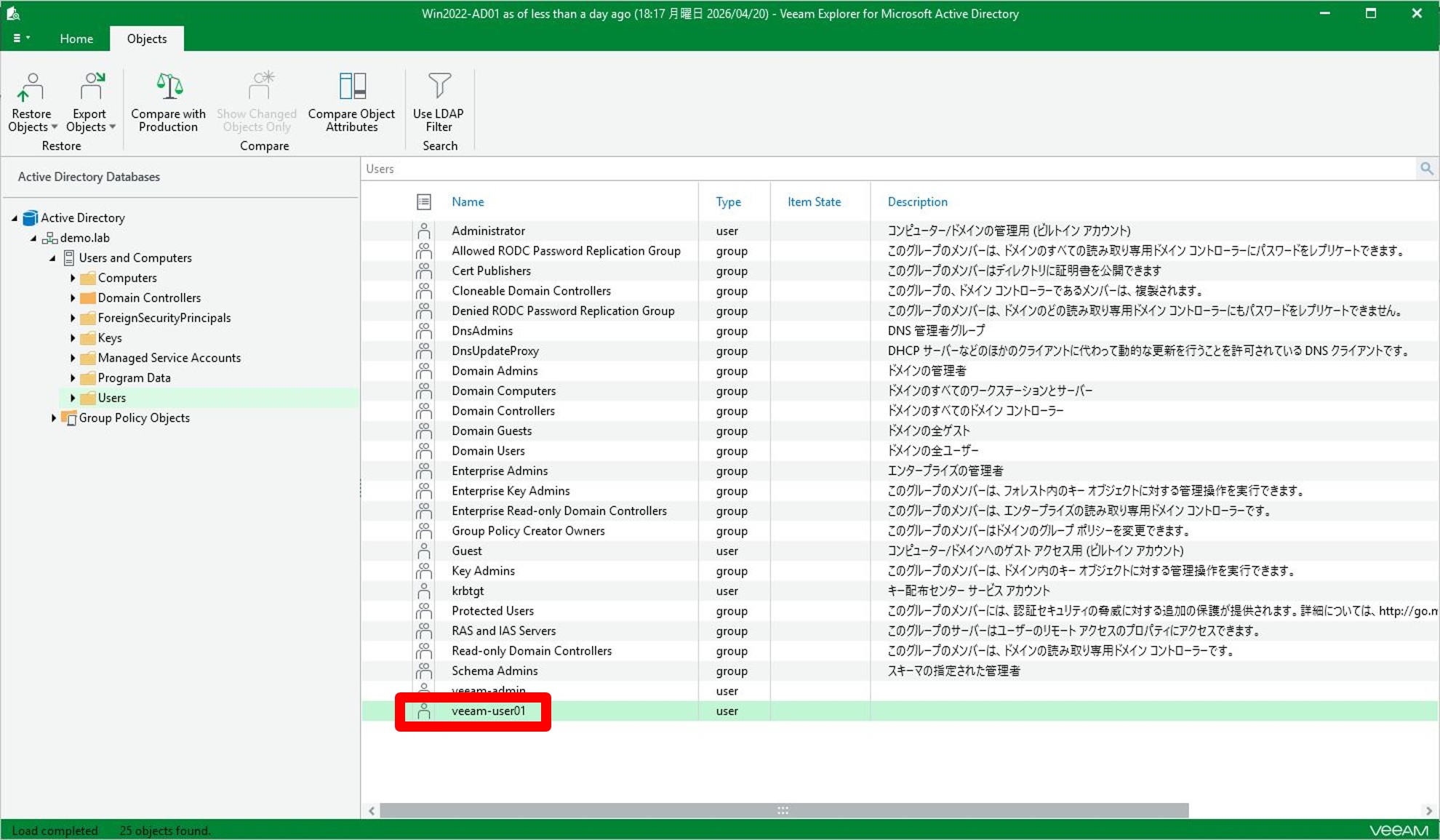Click the Group Policy Objects icon

[69, 418]
